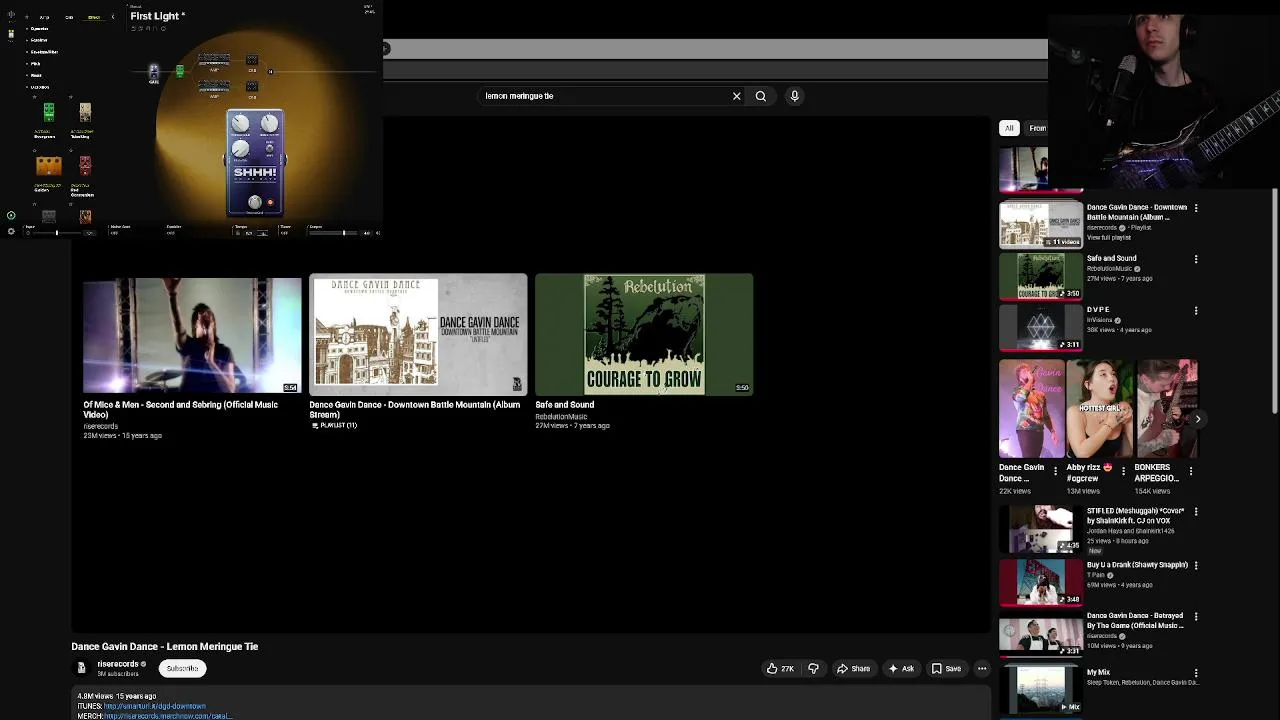Open the merch link in description
This screenshot has height=720, width=1280.
[168, 716]
